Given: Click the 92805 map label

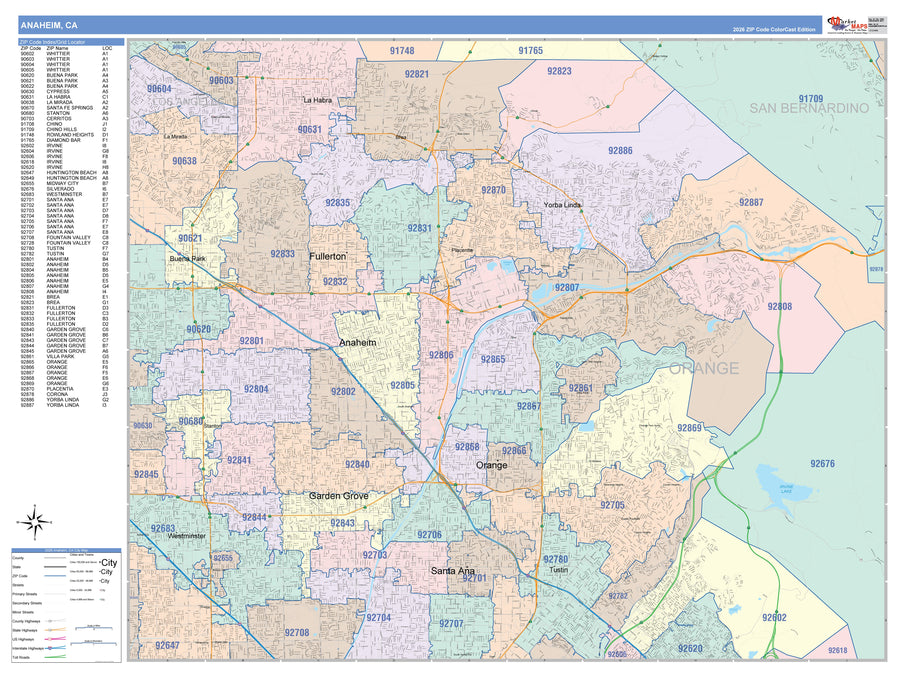Looking at the screenshot, I should [402, 385].
